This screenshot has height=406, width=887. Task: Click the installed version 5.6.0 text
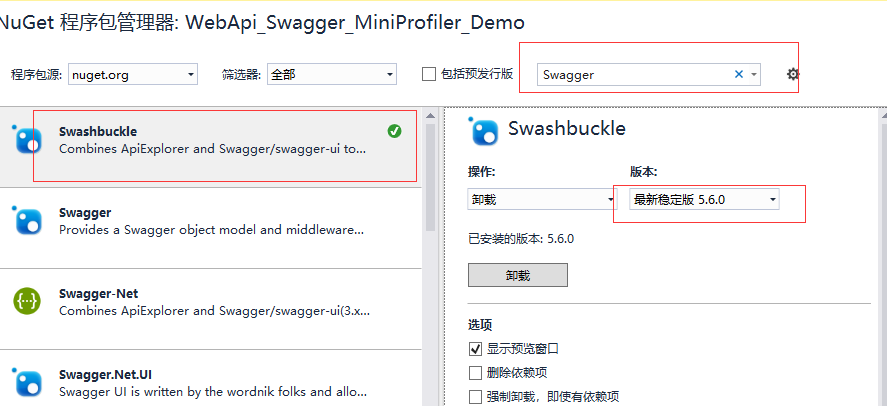point(521,239)
